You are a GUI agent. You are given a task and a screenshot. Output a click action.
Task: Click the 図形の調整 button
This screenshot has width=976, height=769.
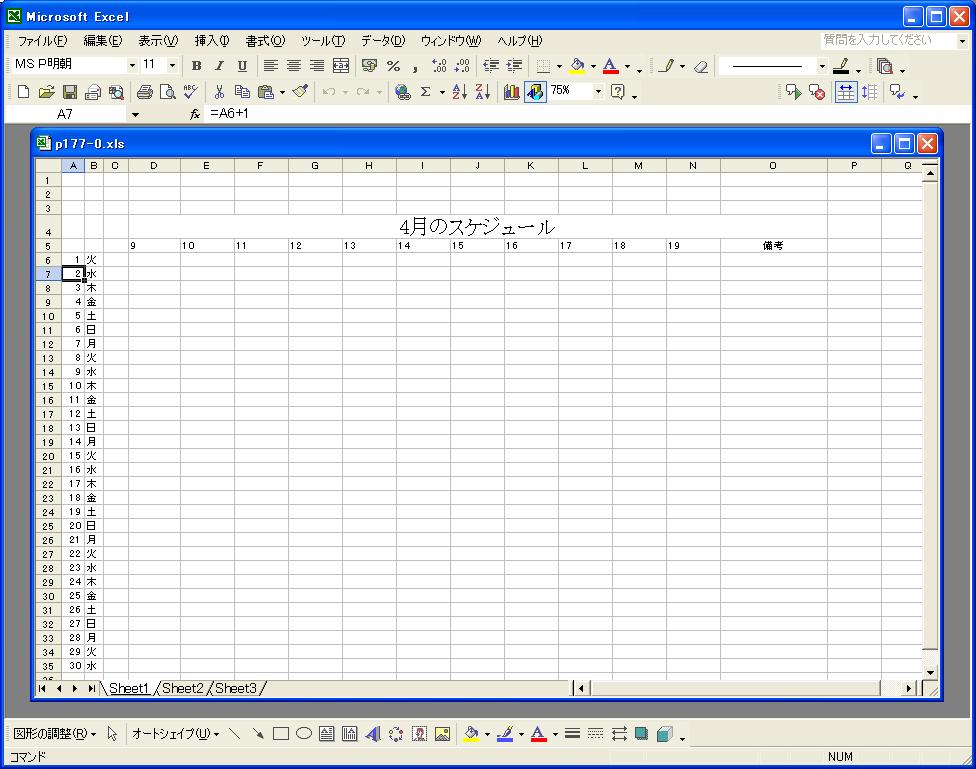pyautogui.click(x=54, y=734)
